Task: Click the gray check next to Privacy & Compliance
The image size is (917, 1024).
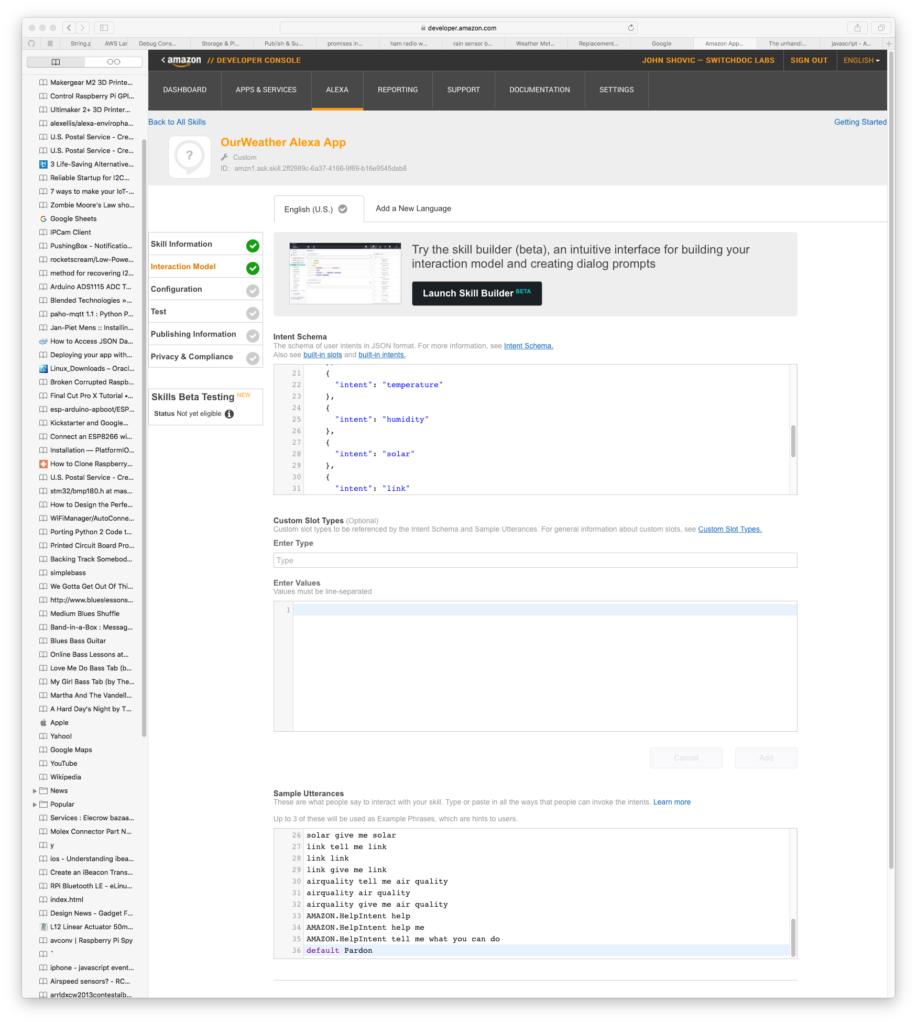Action: coord(253,358)
